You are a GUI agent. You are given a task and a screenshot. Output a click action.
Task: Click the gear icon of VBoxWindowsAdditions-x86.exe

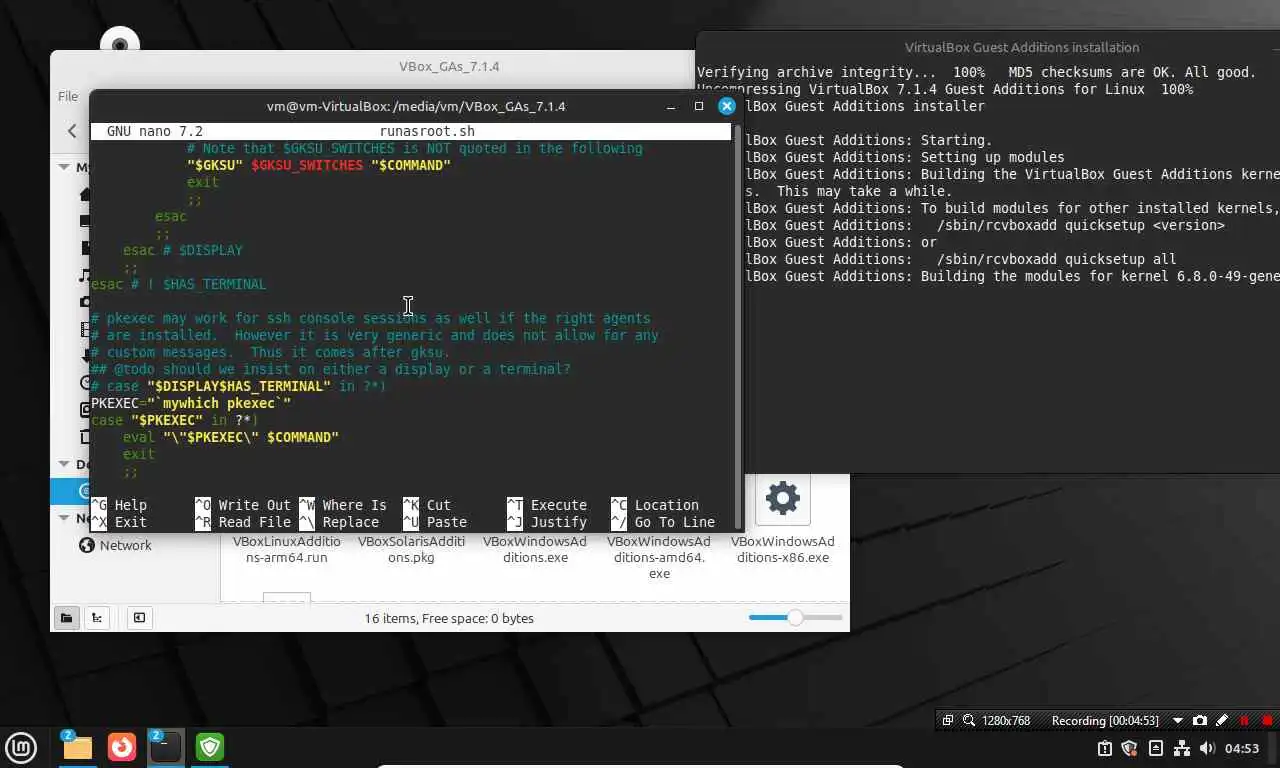[782, 497]
